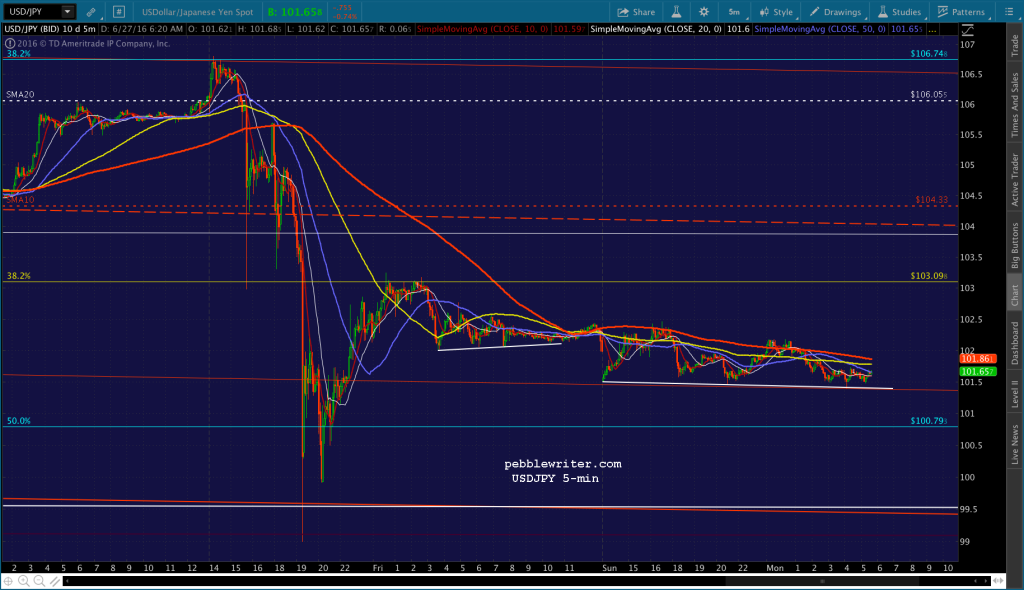1024x590 pixels.
Task: Switch to the Dashboard side tab
Action: [x=1015, y=343]
